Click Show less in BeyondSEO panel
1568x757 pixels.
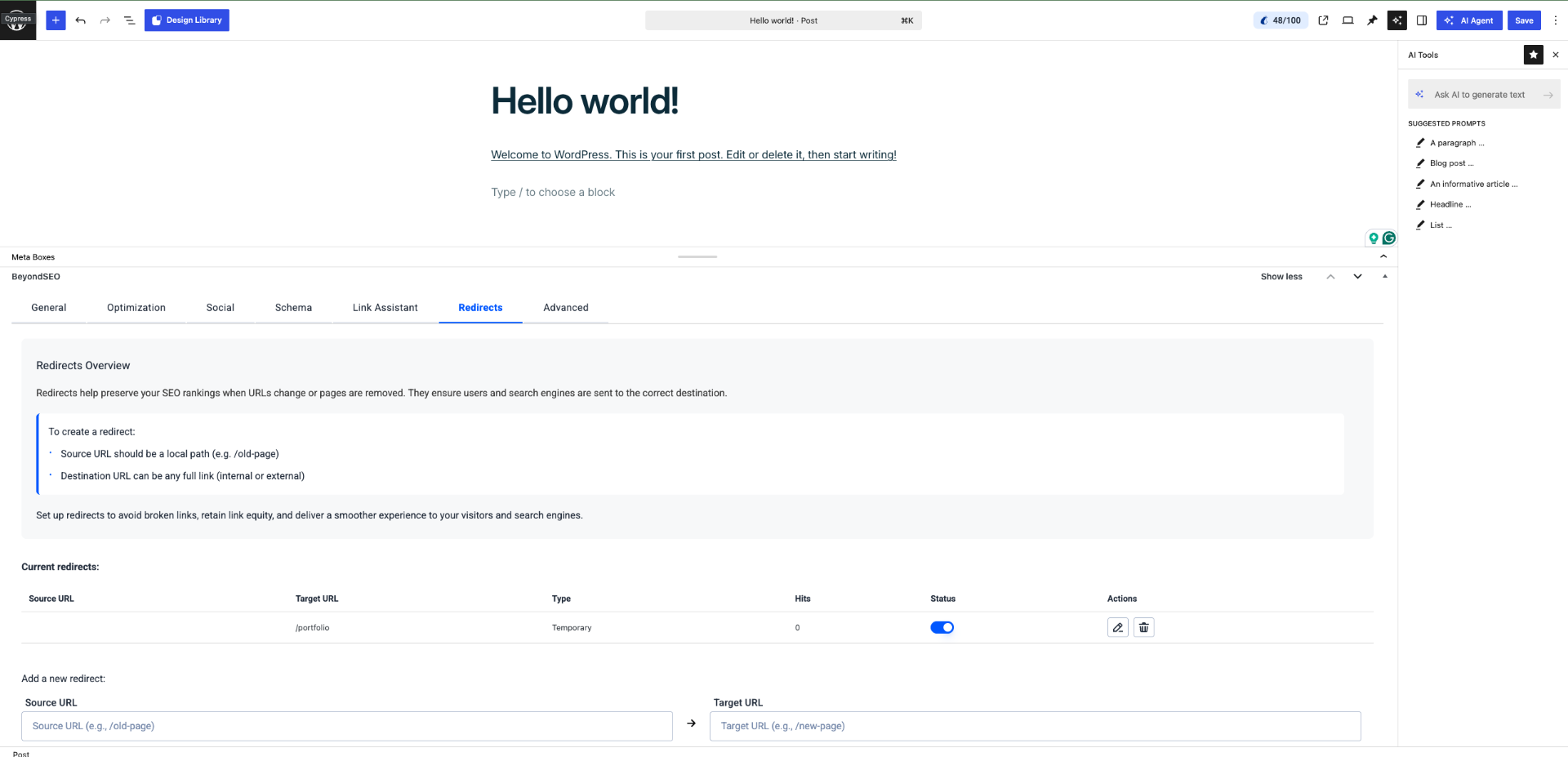(1281, 277)
